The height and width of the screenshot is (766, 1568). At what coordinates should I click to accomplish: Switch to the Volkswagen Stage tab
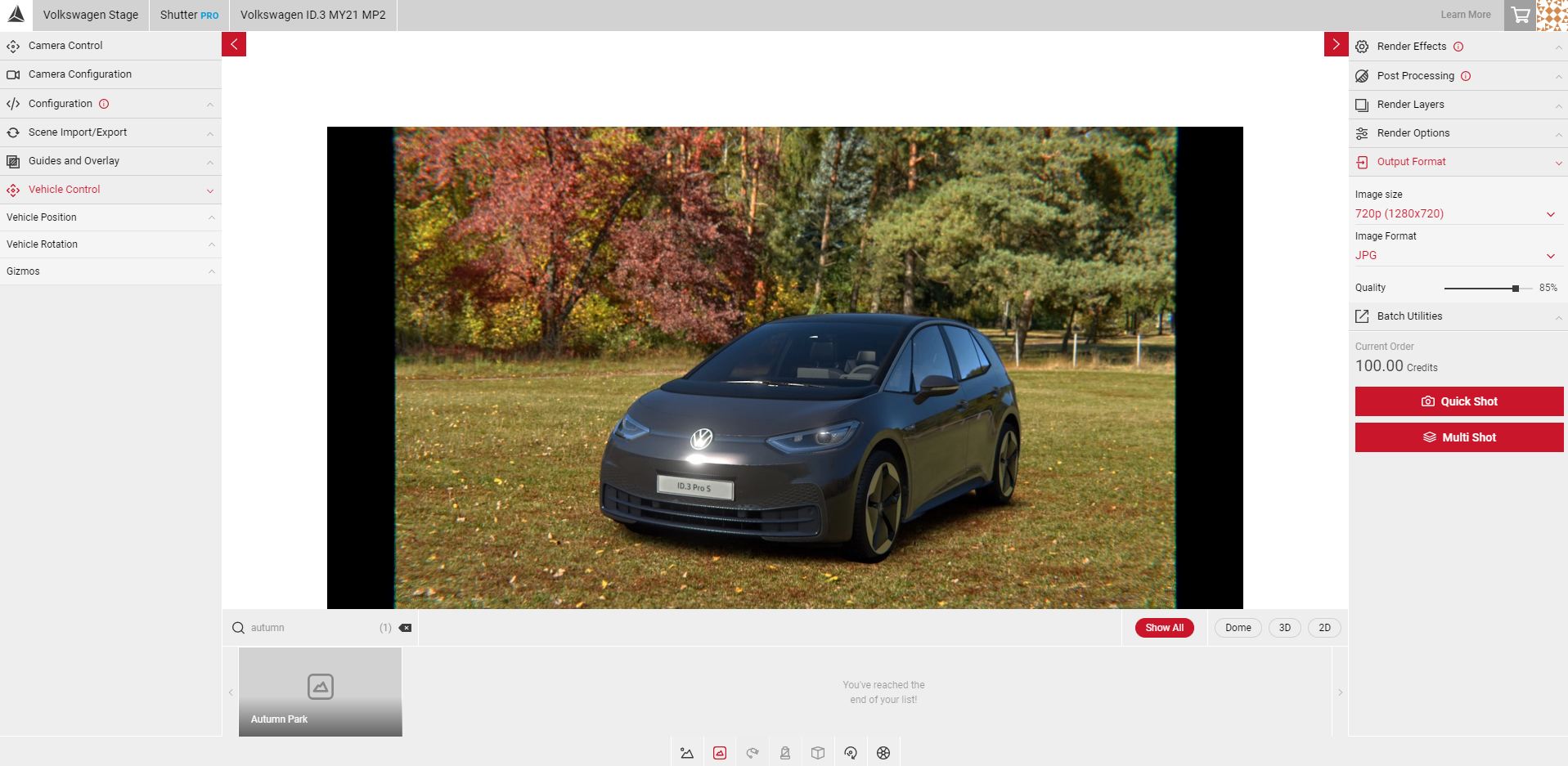[x=91, y=15]
